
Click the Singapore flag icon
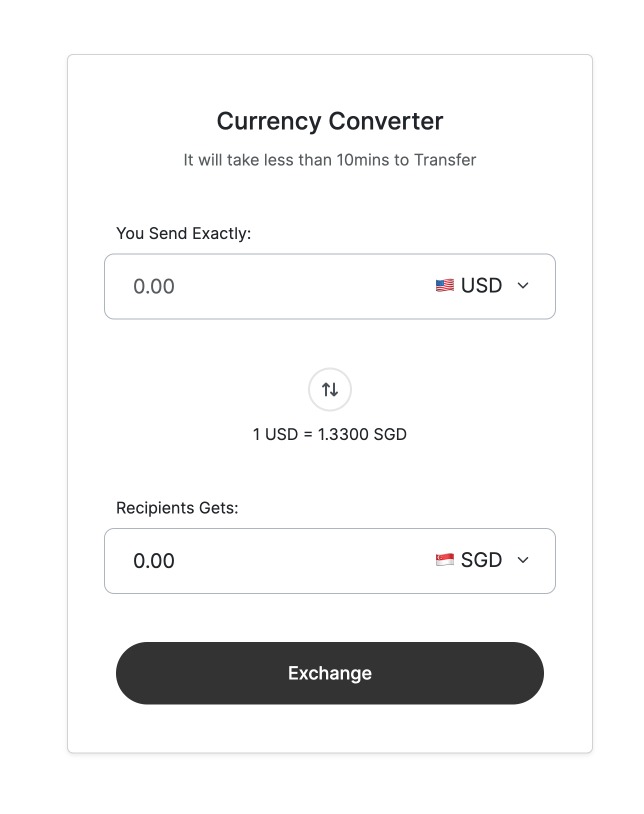click(445, 560)
